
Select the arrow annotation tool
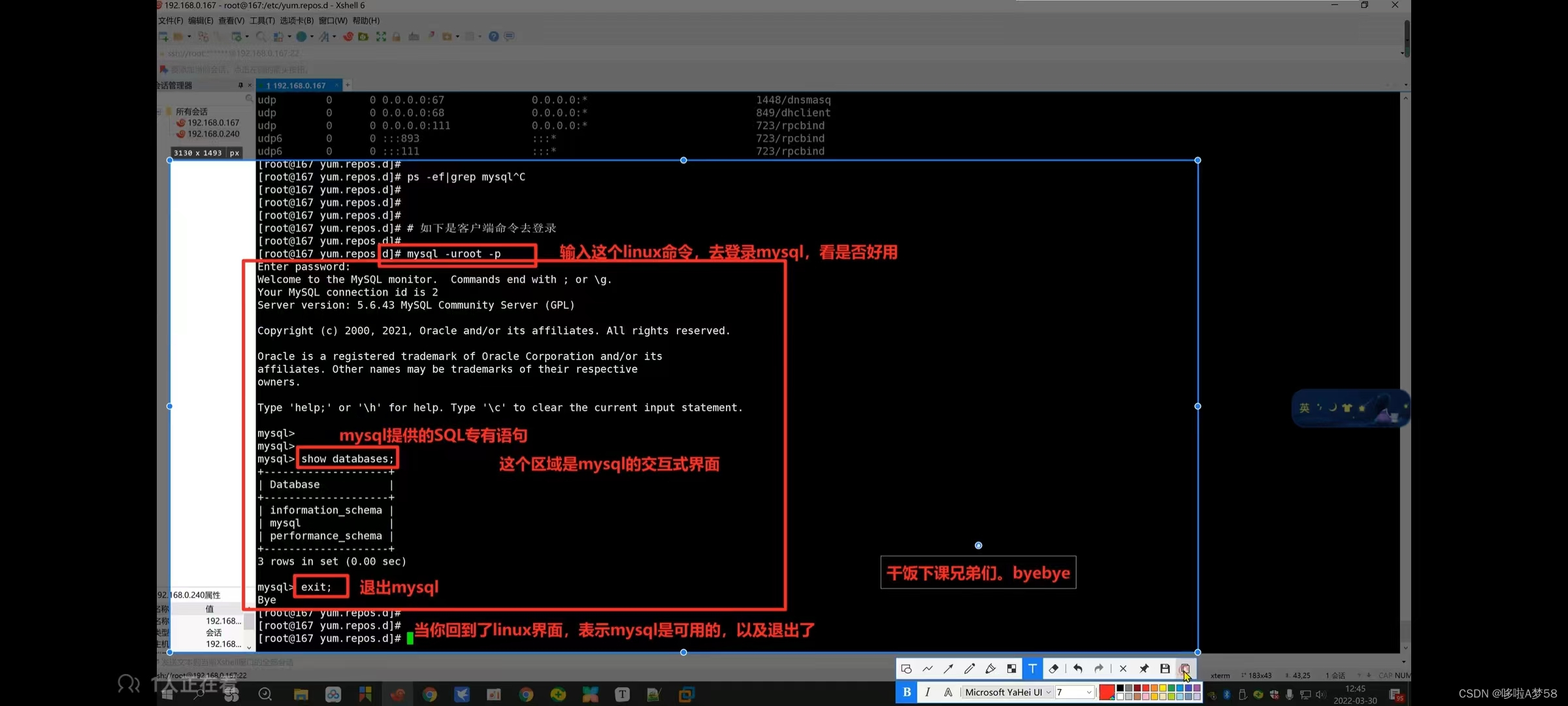tap(949, 669)
